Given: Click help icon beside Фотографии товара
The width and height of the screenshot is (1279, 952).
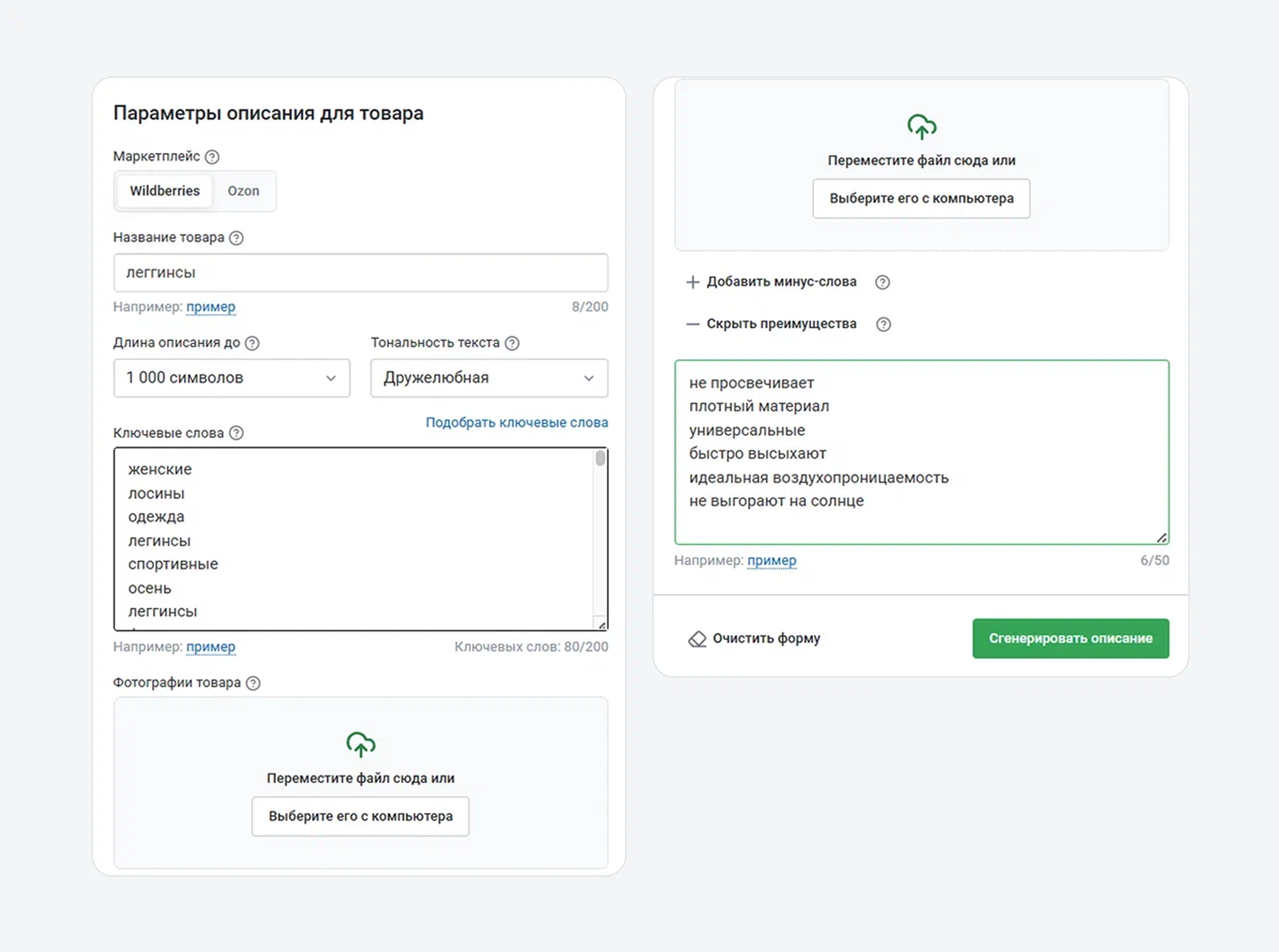Looking at the screenshot, I should (253, 683).
